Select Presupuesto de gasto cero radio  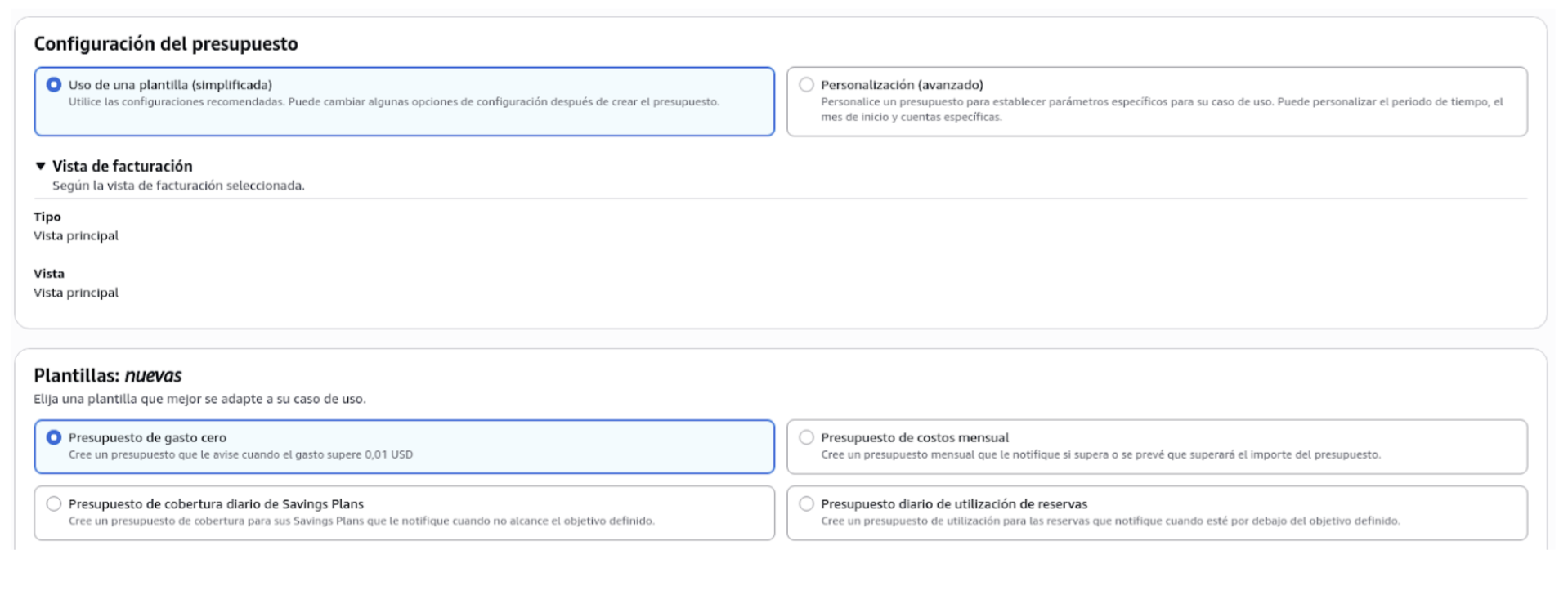click(54, 438)
